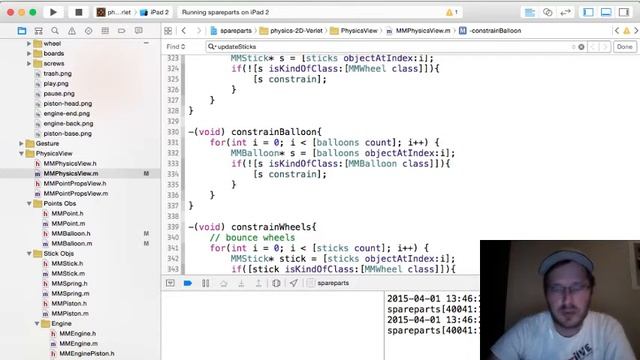Pause program execution in debug bar

click(x=205, y=283)
